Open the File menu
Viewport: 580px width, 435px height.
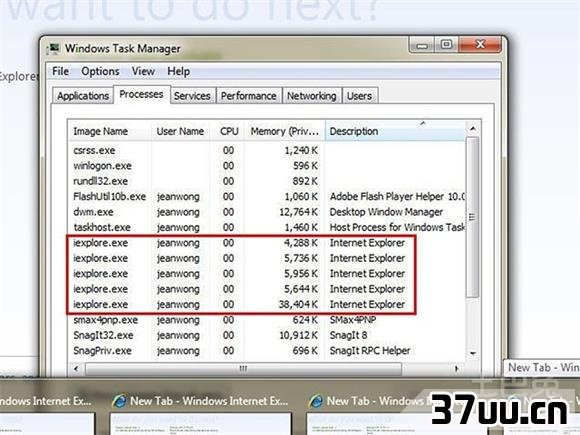click(60, 71)
